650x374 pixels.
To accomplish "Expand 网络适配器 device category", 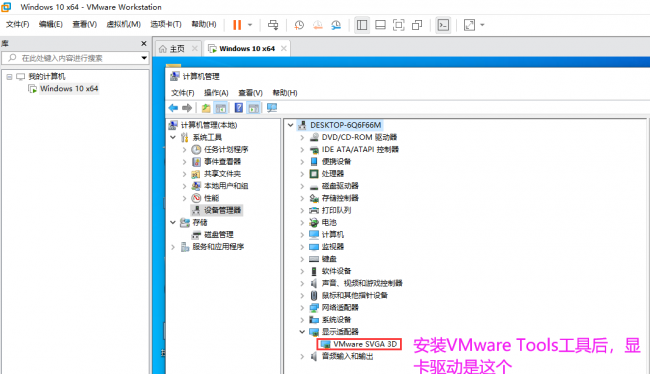I will click(302, 308).
